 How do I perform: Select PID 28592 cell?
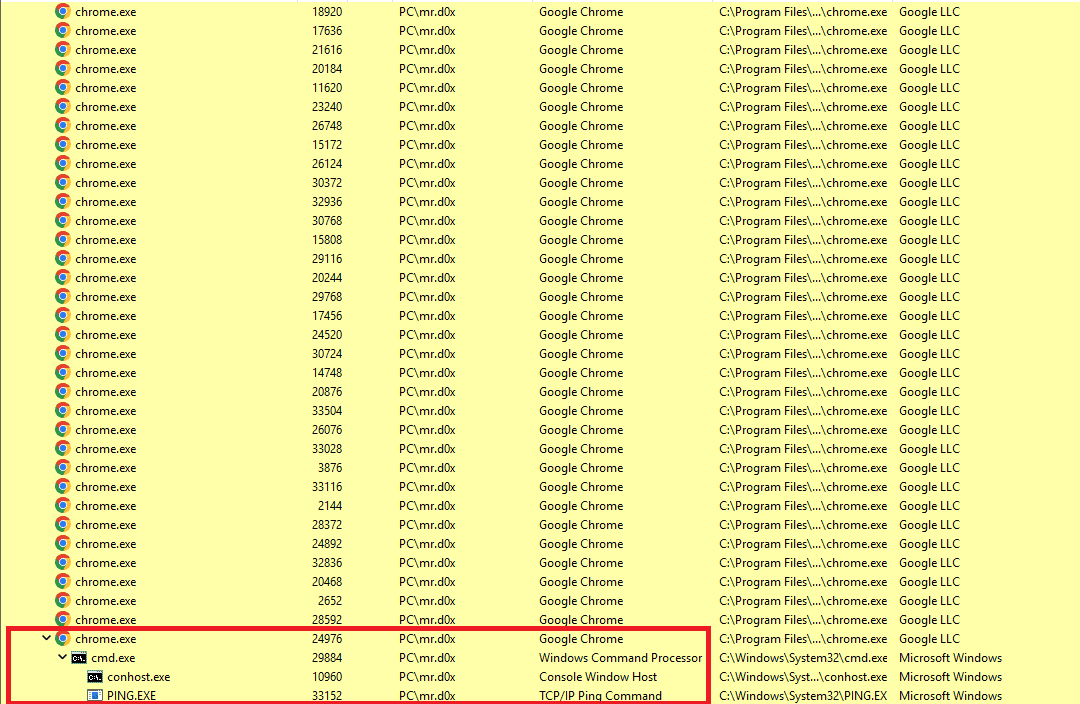click(x=326, y=620)
